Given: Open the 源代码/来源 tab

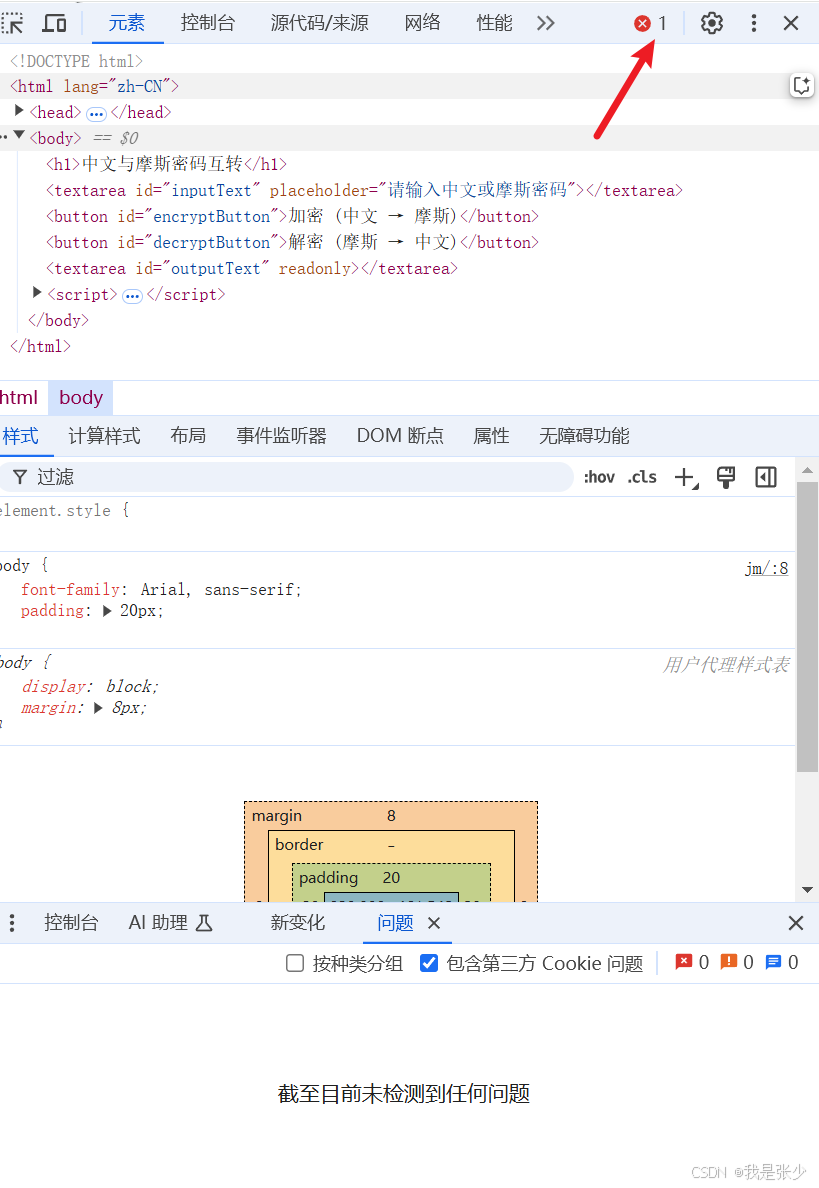Looking at the screenshot, I should (x=320, y=23).
